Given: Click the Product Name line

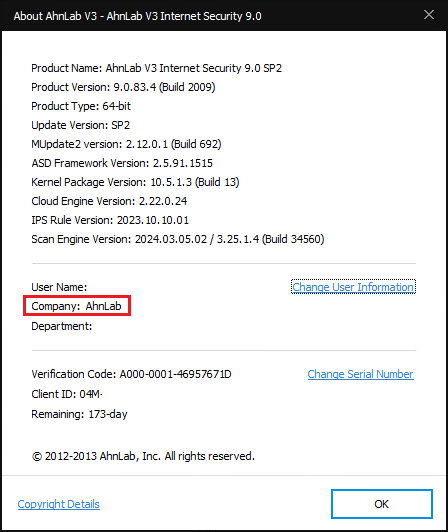Looking at the screenshot, I should pos(156,68).
